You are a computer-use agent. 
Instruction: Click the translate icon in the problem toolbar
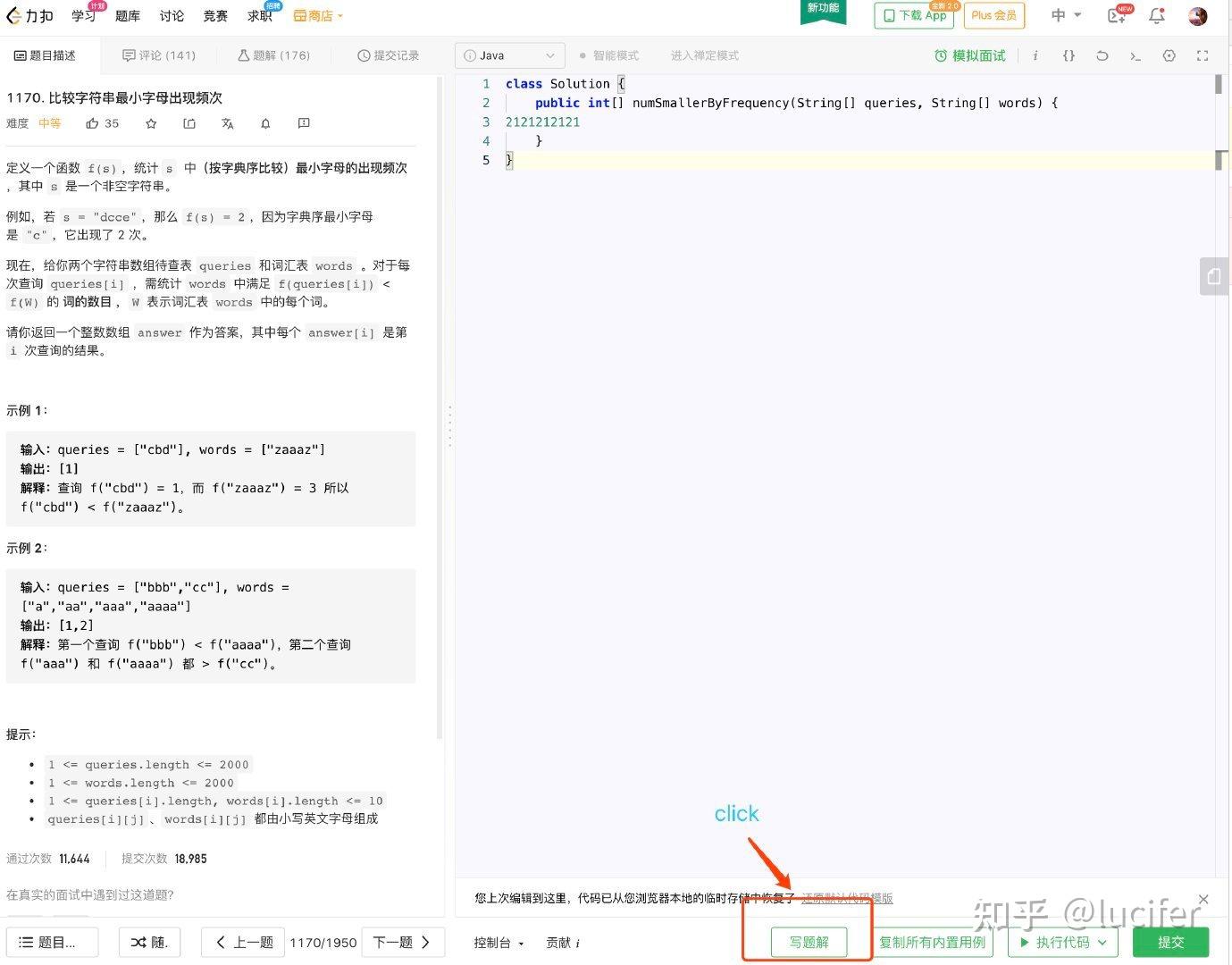pos(227,123)
